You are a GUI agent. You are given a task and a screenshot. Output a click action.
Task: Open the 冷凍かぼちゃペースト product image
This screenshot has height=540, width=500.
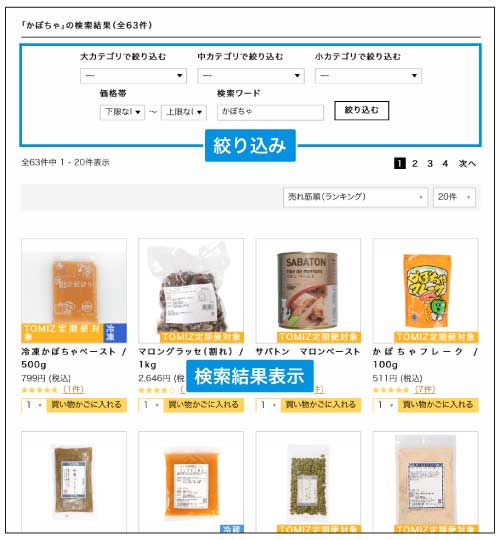coord(74,291)
